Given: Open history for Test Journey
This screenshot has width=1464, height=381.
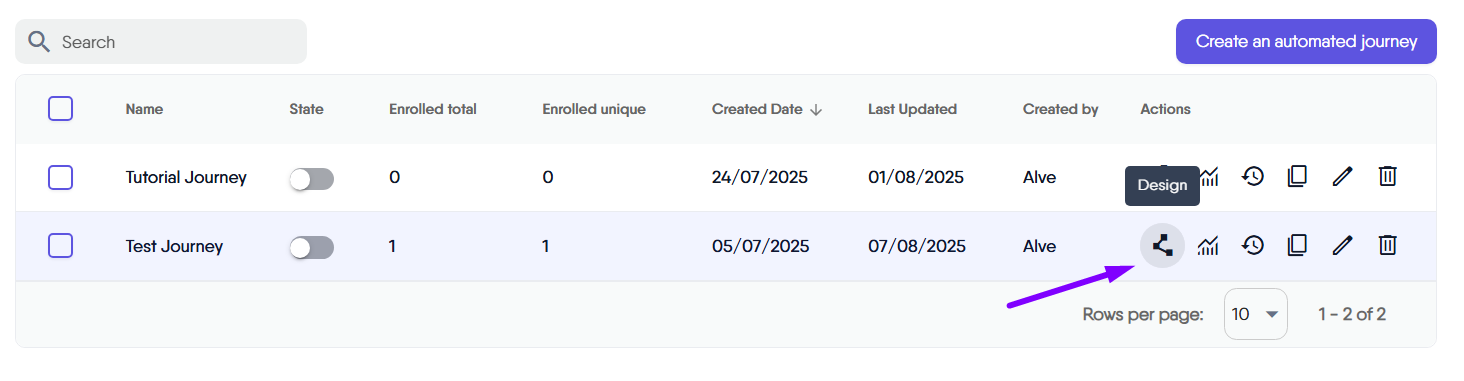Looking at the screenshot, I should 1253,245.
